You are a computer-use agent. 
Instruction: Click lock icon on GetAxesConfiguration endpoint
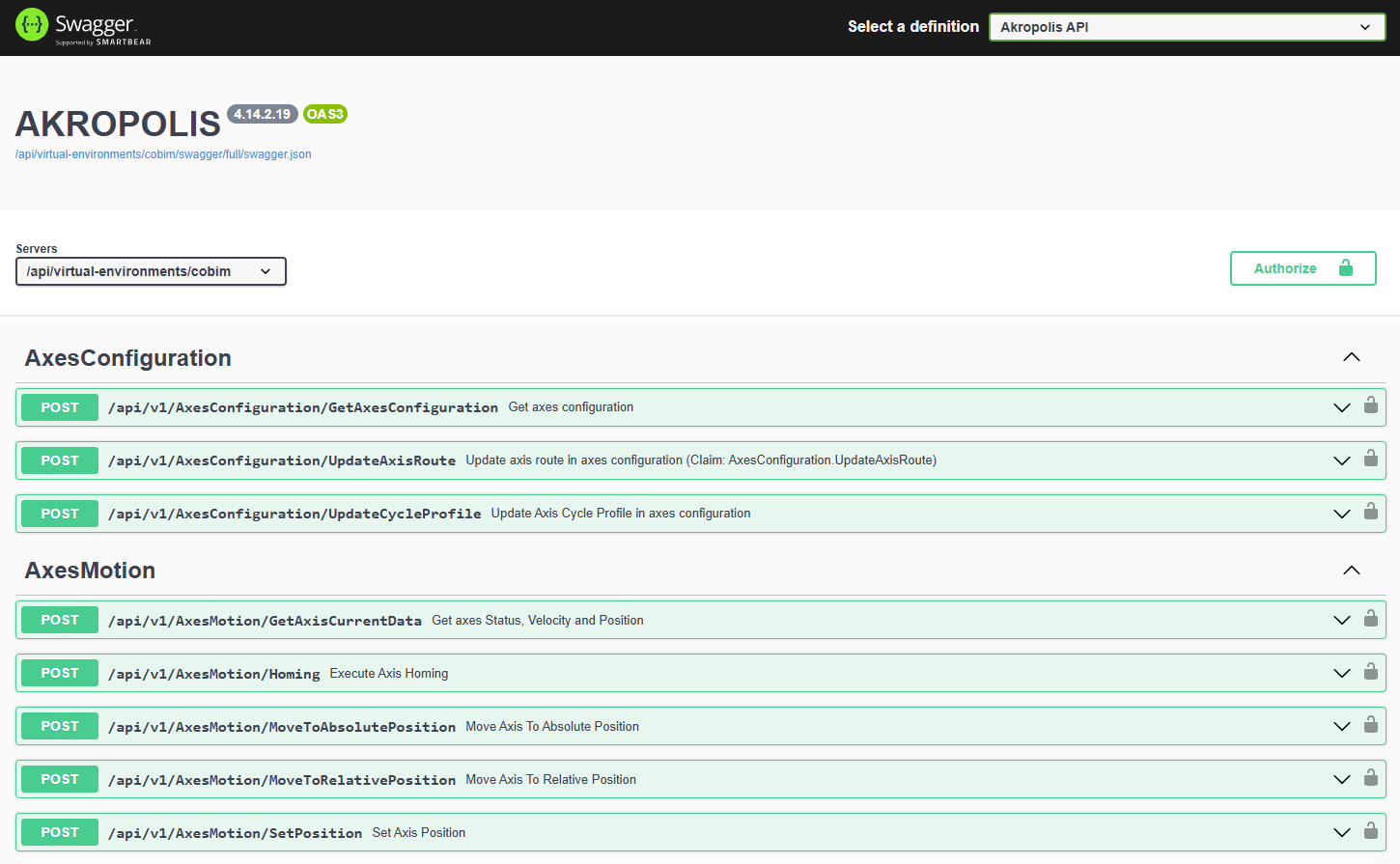point(1370,405)
